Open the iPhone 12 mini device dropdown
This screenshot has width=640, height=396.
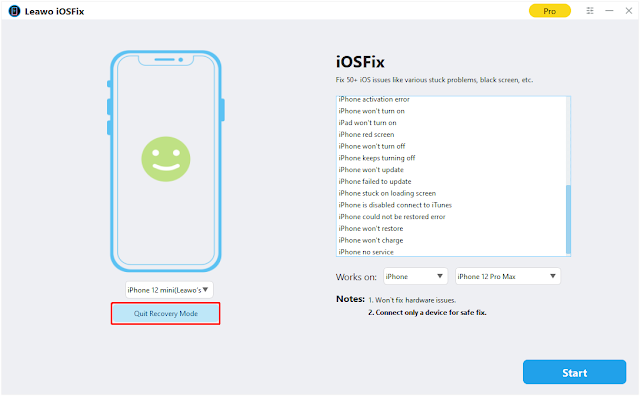[169, 290]
